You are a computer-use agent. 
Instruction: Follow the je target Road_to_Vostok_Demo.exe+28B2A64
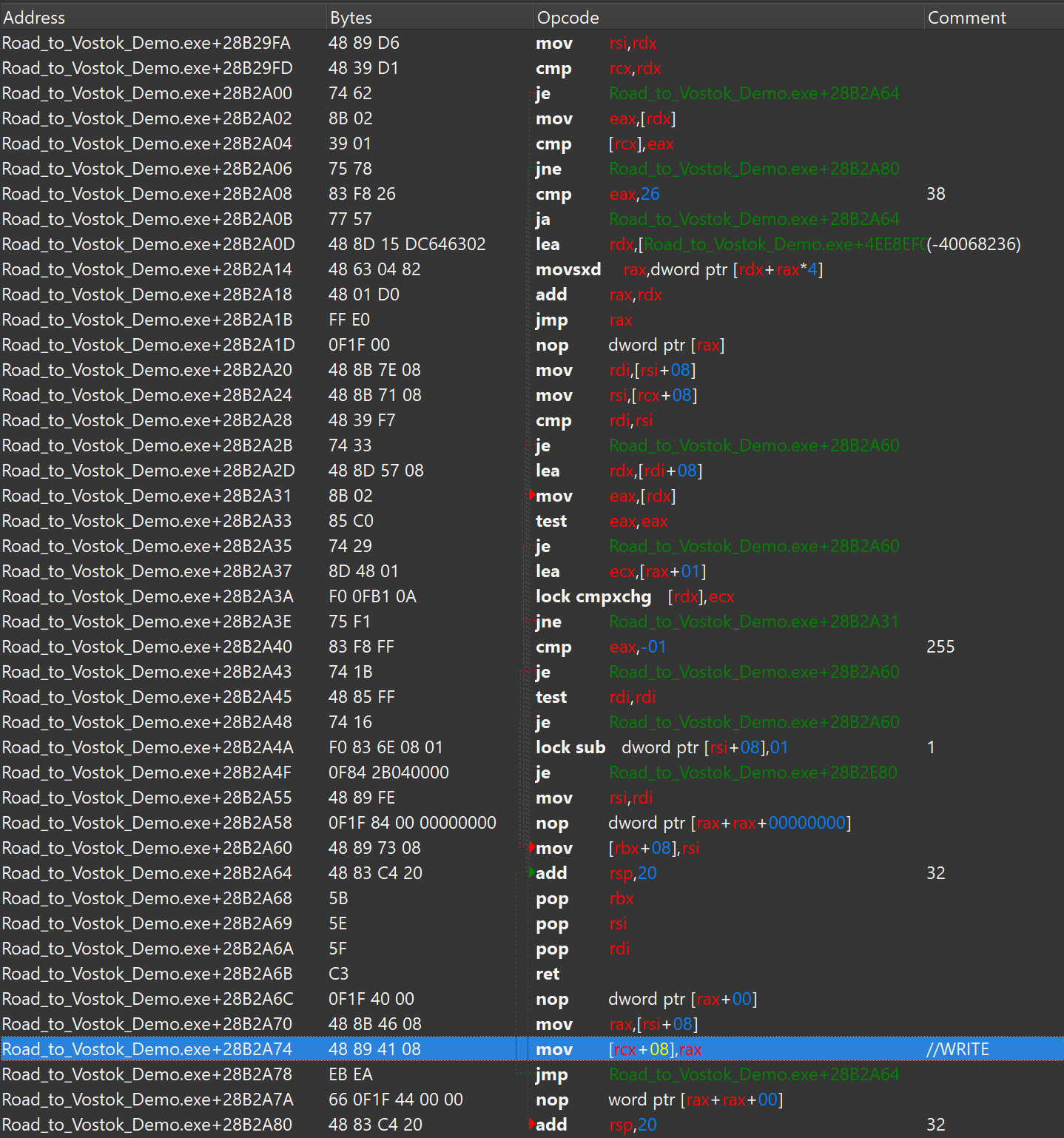[753, 93]
